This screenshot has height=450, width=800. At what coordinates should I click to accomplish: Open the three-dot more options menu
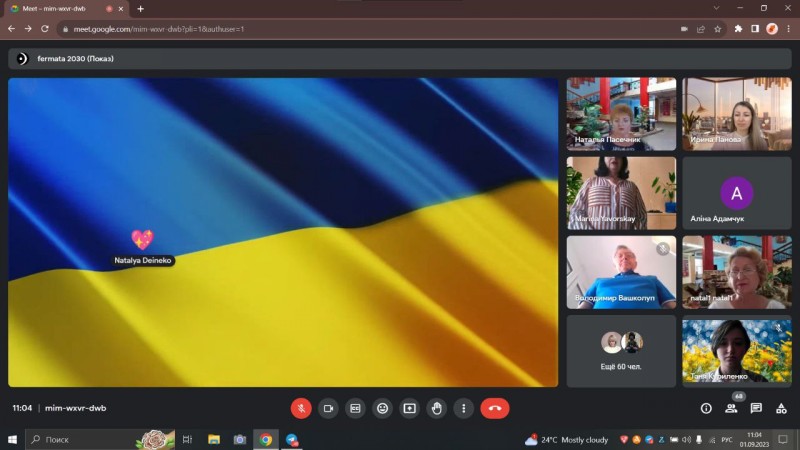click(463, 408)
